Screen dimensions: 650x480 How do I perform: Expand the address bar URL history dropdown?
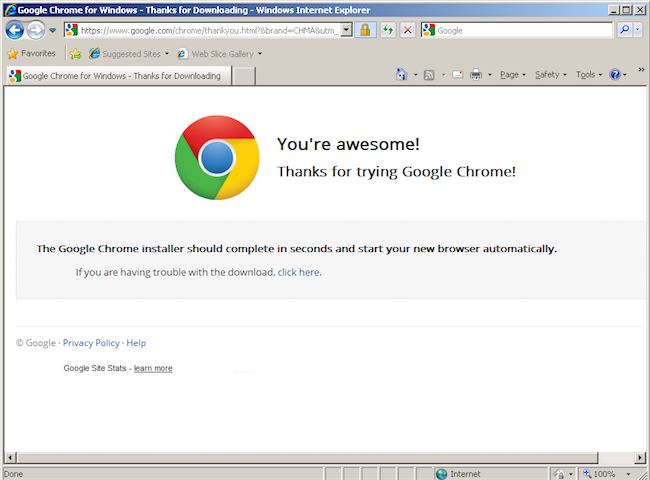pyautogui.click(x=347, y=30)
